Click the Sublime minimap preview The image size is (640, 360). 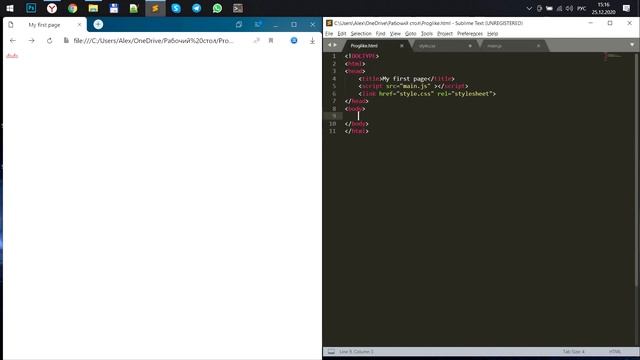pyautogui.click(x=613, y=57)
